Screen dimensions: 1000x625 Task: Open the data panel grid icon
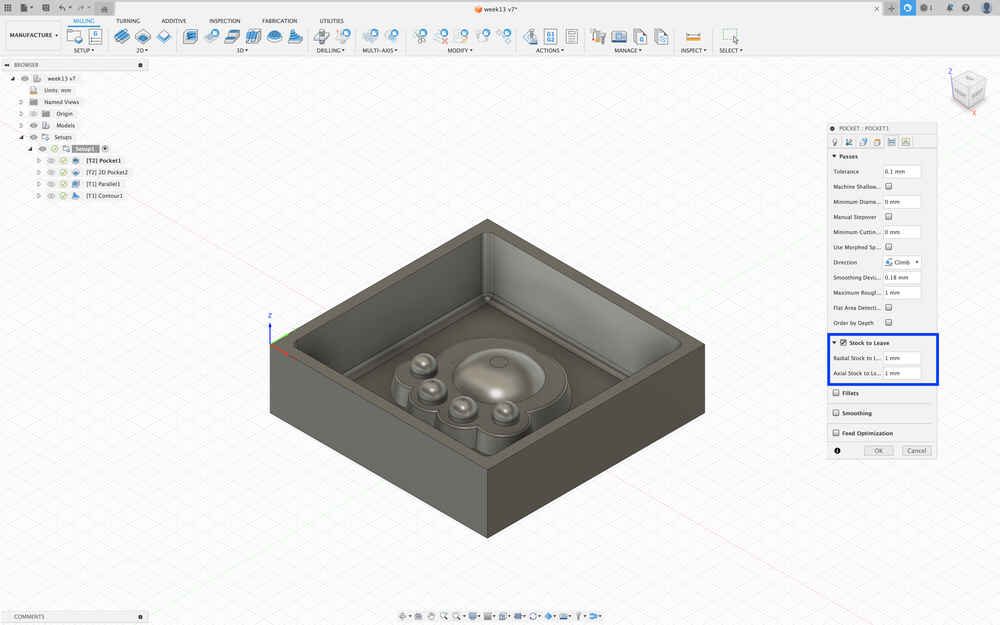8,8
